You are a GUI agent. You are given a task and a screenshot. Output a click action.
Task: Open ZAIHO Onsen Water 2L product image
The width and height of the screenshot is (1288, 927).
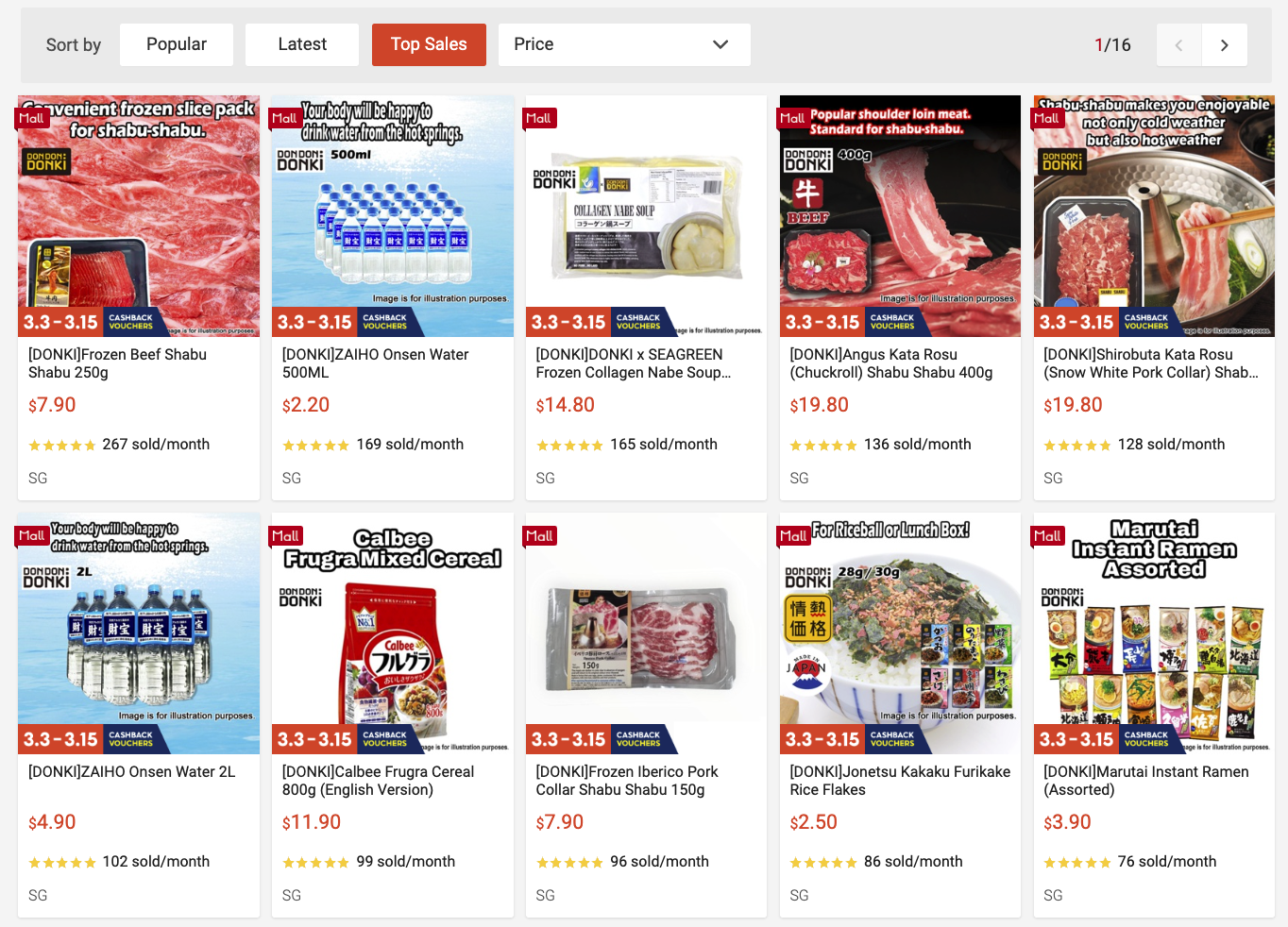coord(139,633)
